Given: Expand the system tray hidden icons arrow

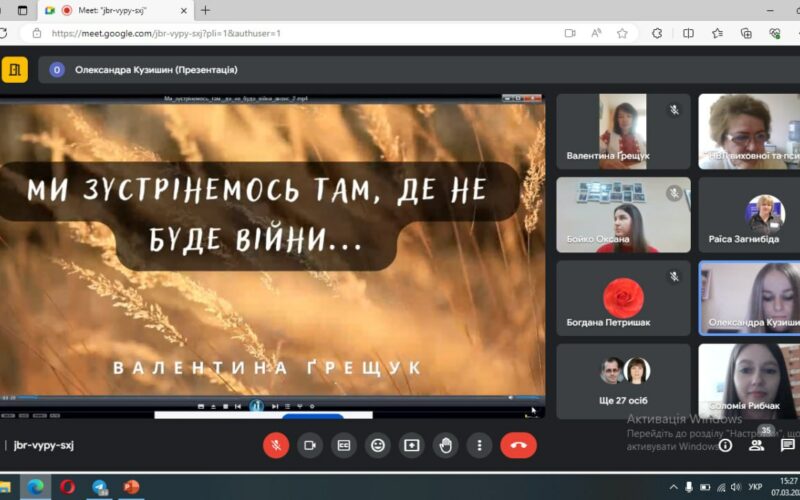Looking at the screenshot, I should point(674,487).
